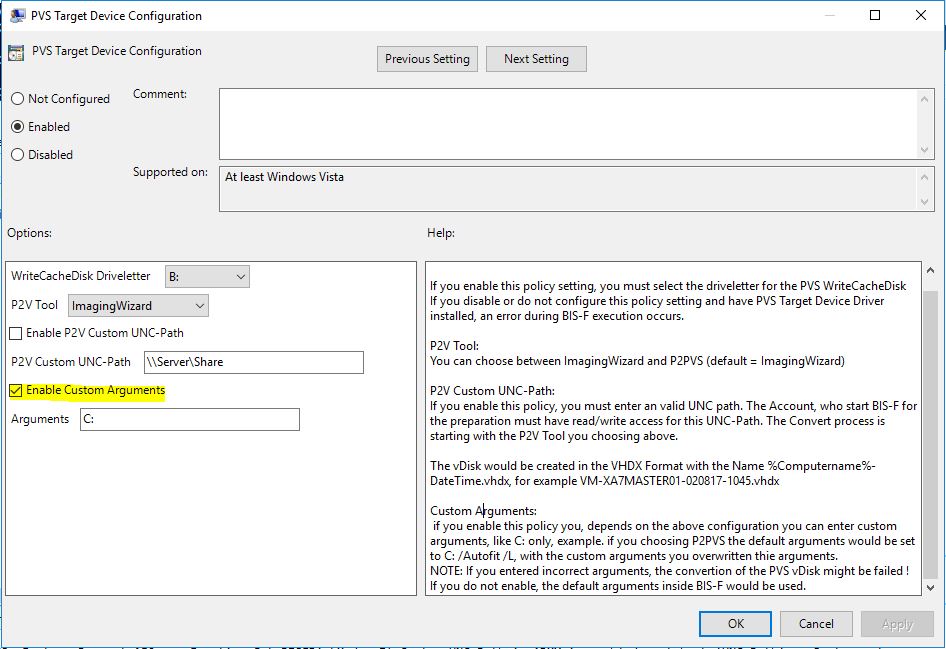Close the PVS Target Device Configuration window

921,16
